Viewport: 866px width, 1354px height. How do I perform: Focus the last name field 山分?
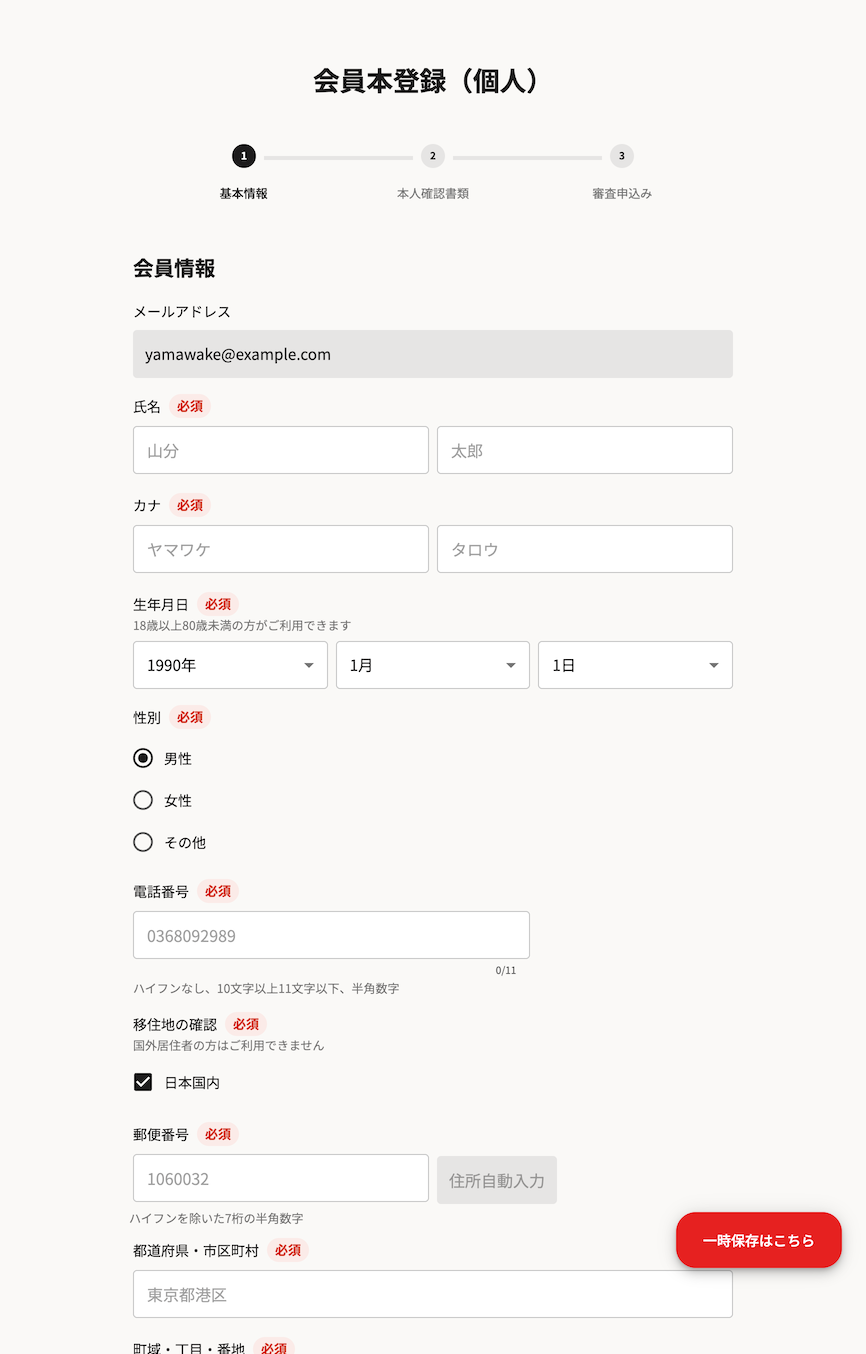click(281, 450)
